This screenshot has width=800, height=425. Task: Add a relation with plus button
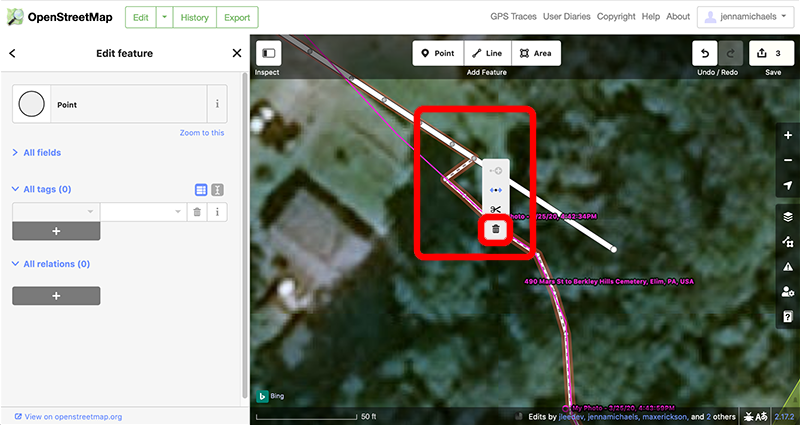tap(56, 296)
